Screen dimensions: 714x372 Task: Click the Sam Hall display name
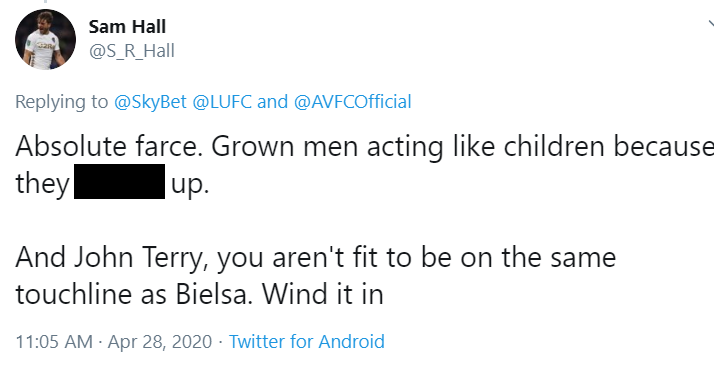(127, 27)
